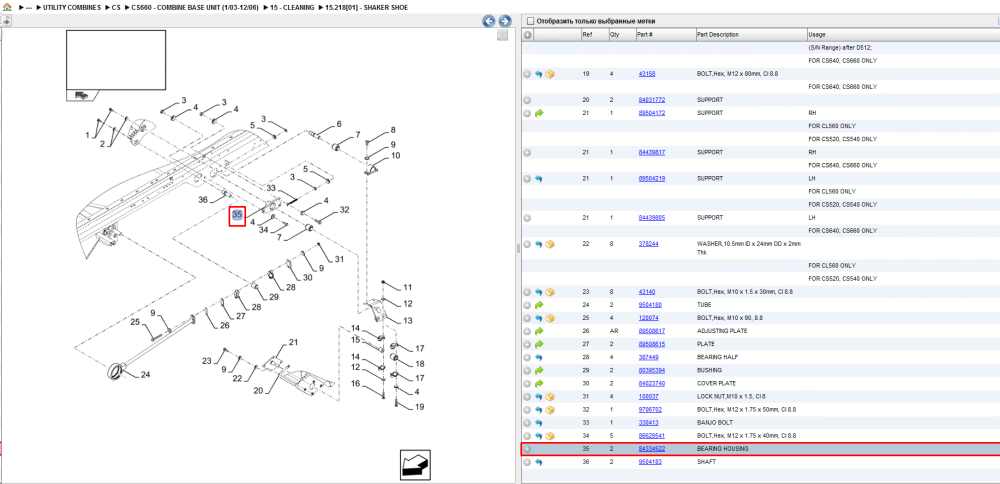Click the blue arrow icon in row 43158

click(x=538, y=74)
